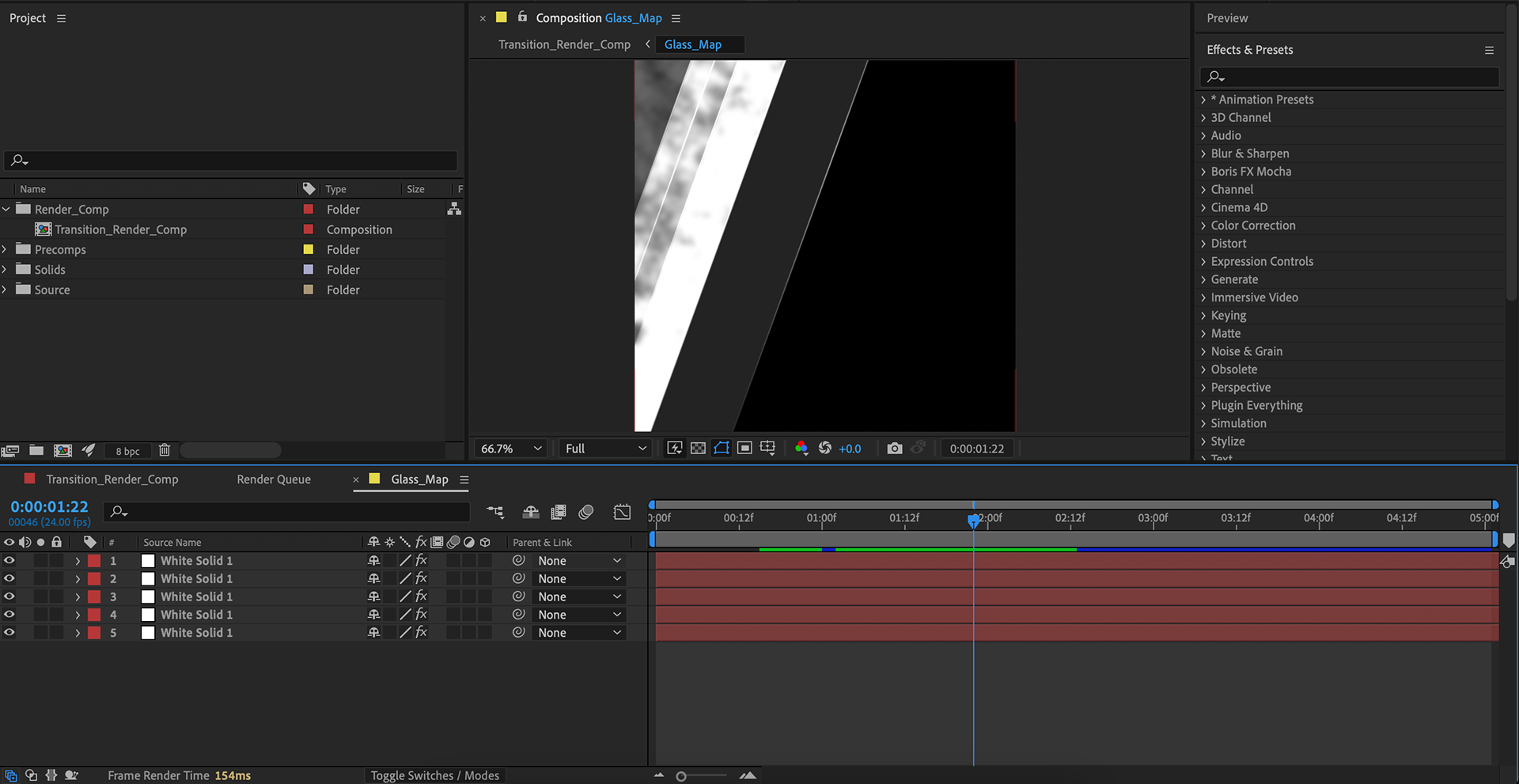Click the 8 bpc color depth button
Image resolution: width=1519 pixels, height=784 pixels.
(x=127, y=451)
